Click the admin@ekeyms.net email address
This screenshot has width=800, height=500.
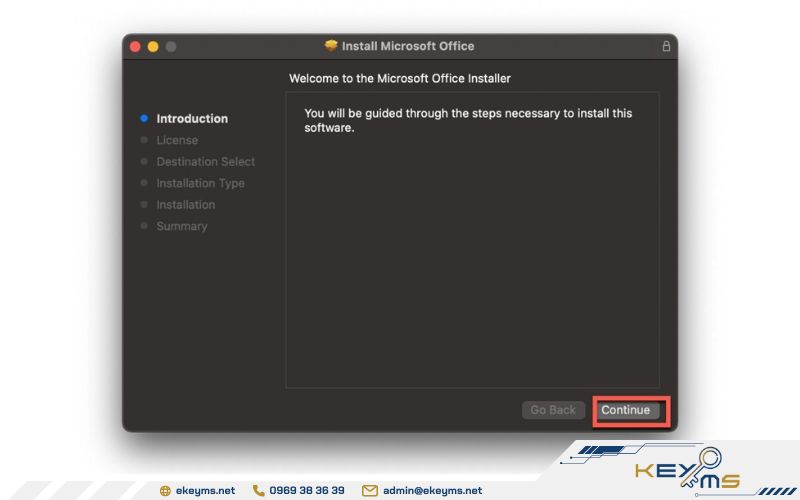433,490
